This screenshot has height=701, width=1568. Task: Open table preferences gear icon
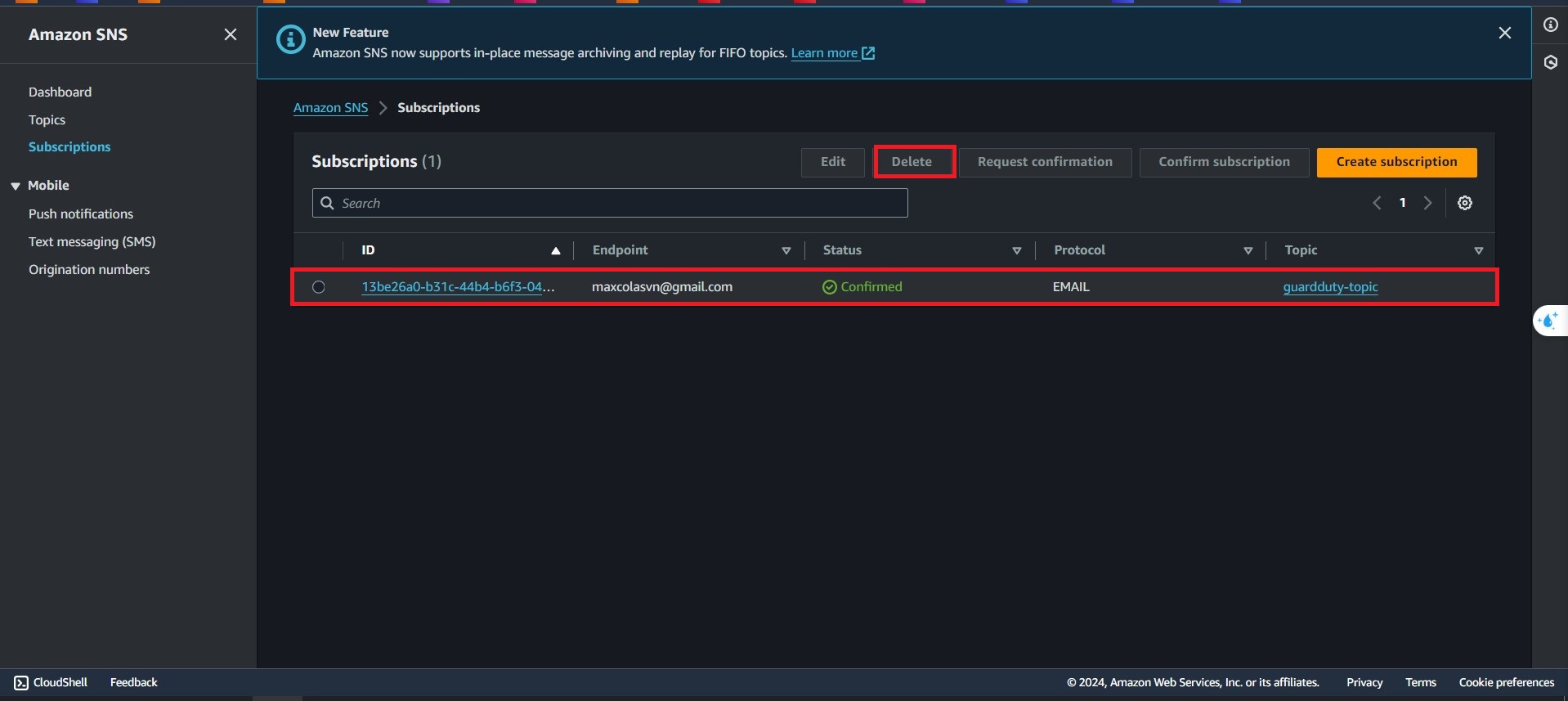[1465, 203]
